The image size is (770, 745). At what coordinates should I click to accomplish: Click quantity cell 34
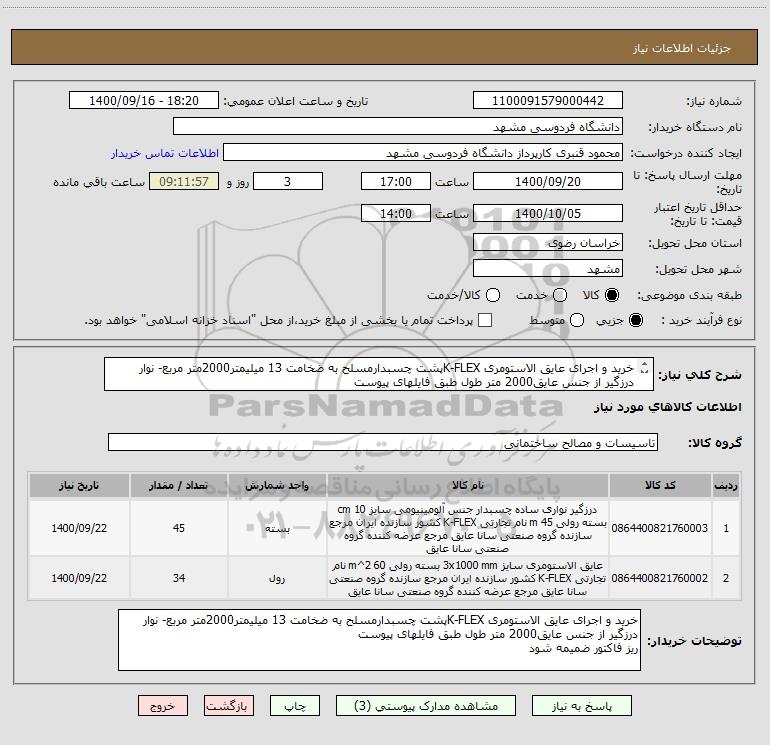pyautogui.click(x=178, y=578)
